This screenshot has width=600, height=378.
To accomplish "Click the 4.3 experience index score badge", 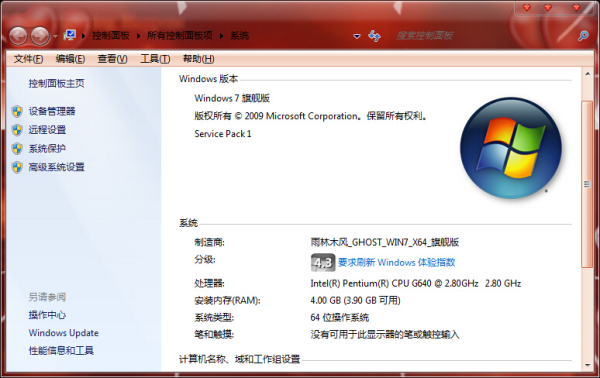I will coord(323,262).
